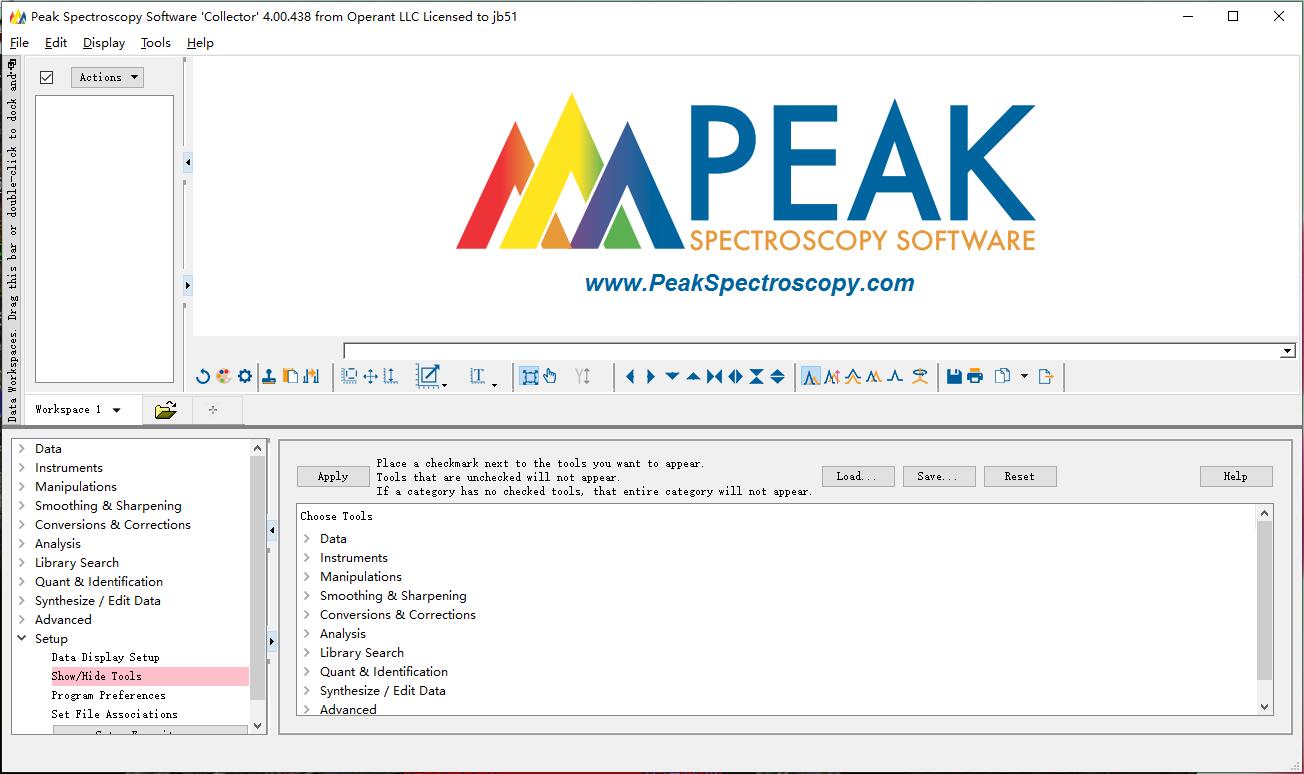
Task: Open the Help menu
Action: (200, 43)
